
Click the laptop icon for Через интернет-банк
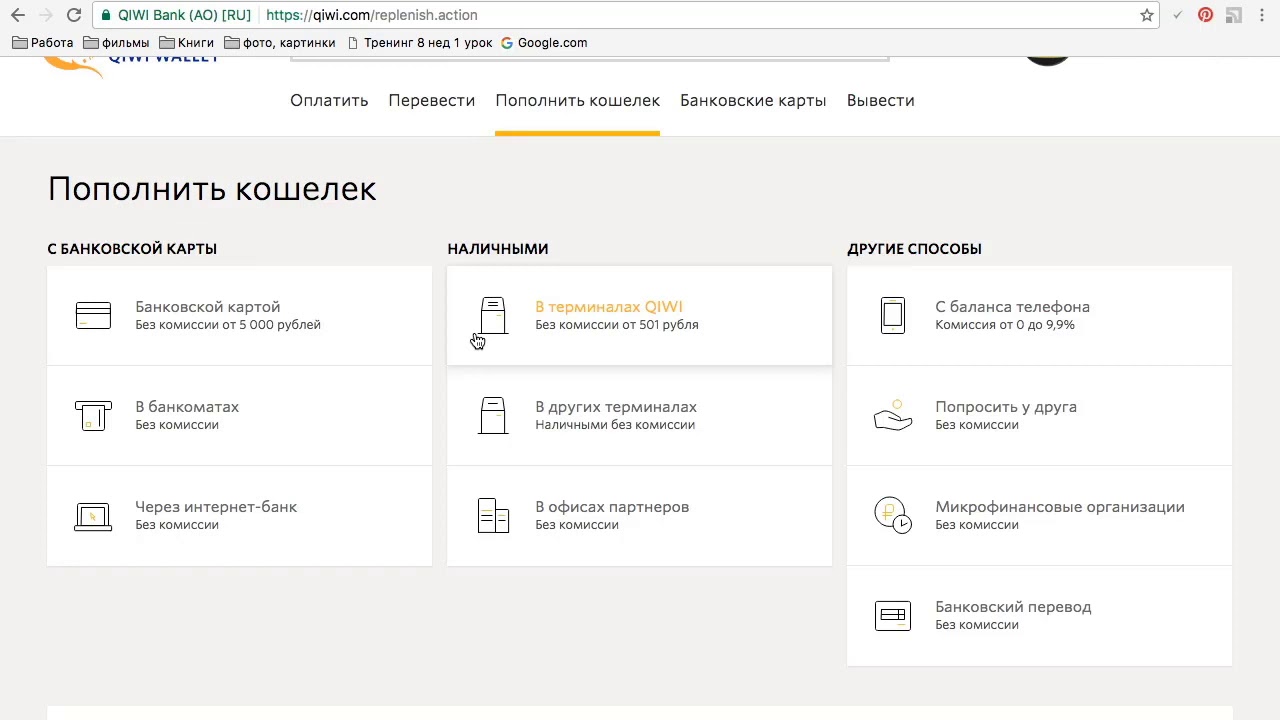click(x=93, y=516)
